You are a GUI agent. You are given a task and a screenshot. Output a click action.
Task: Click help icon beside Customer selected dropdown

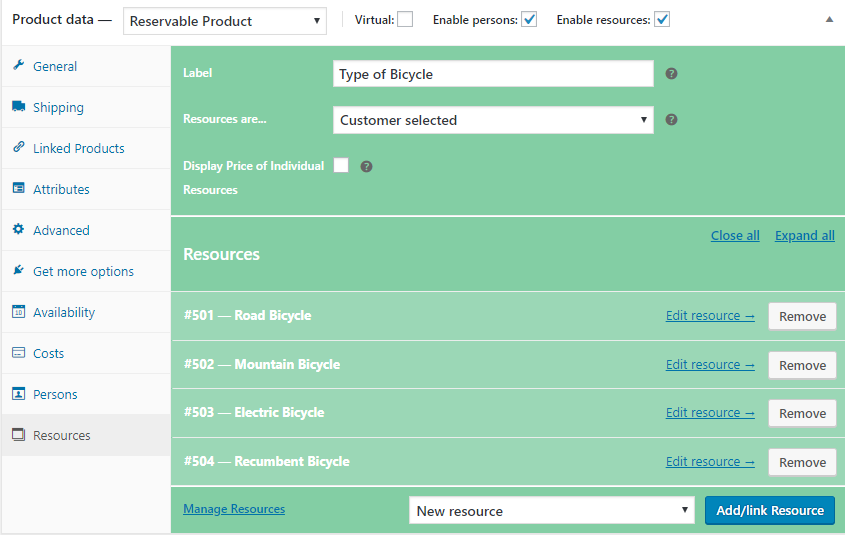coord(672,120)
